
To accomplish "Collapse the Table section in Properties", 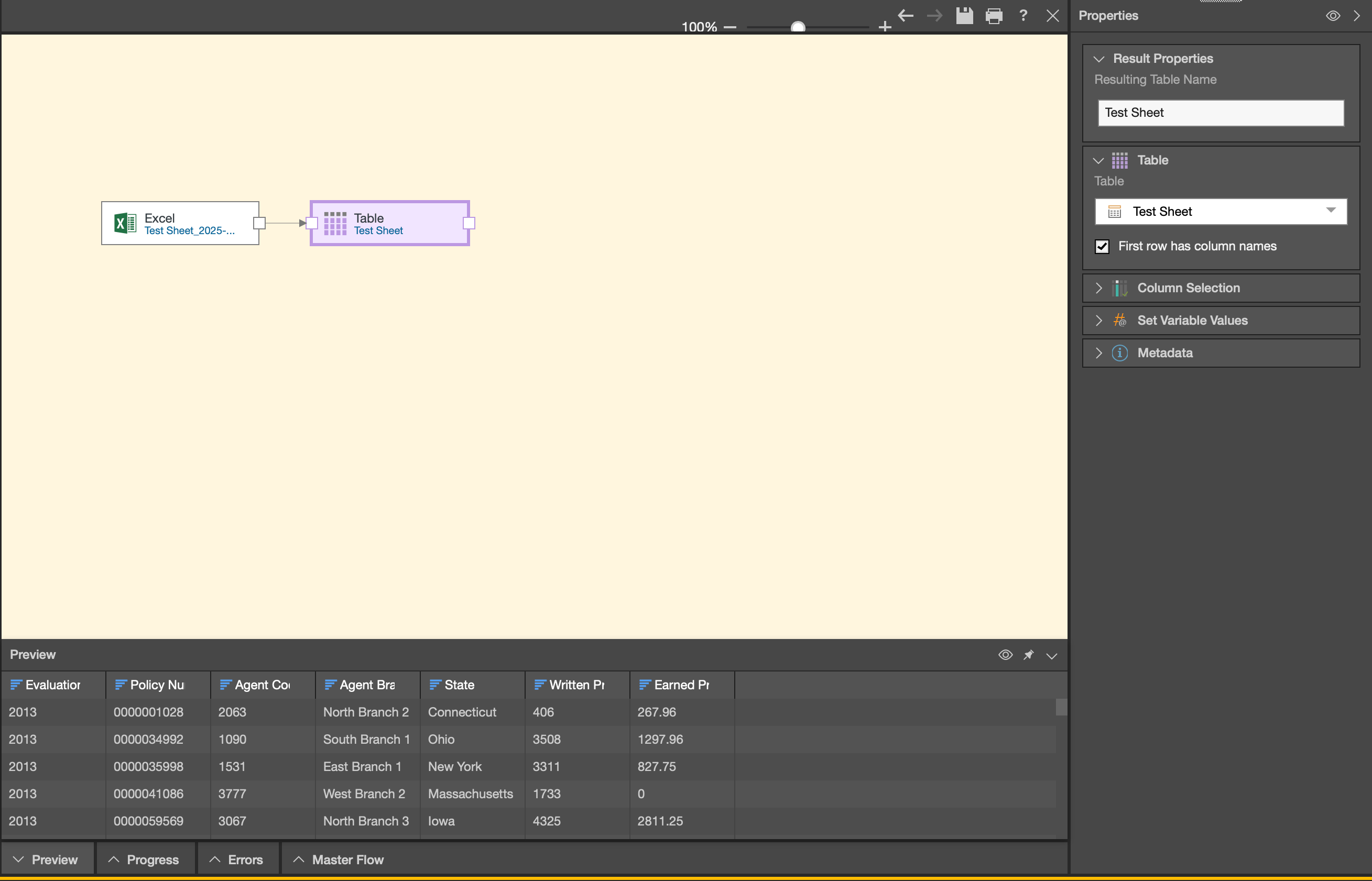I will (x=1099, y=161).
